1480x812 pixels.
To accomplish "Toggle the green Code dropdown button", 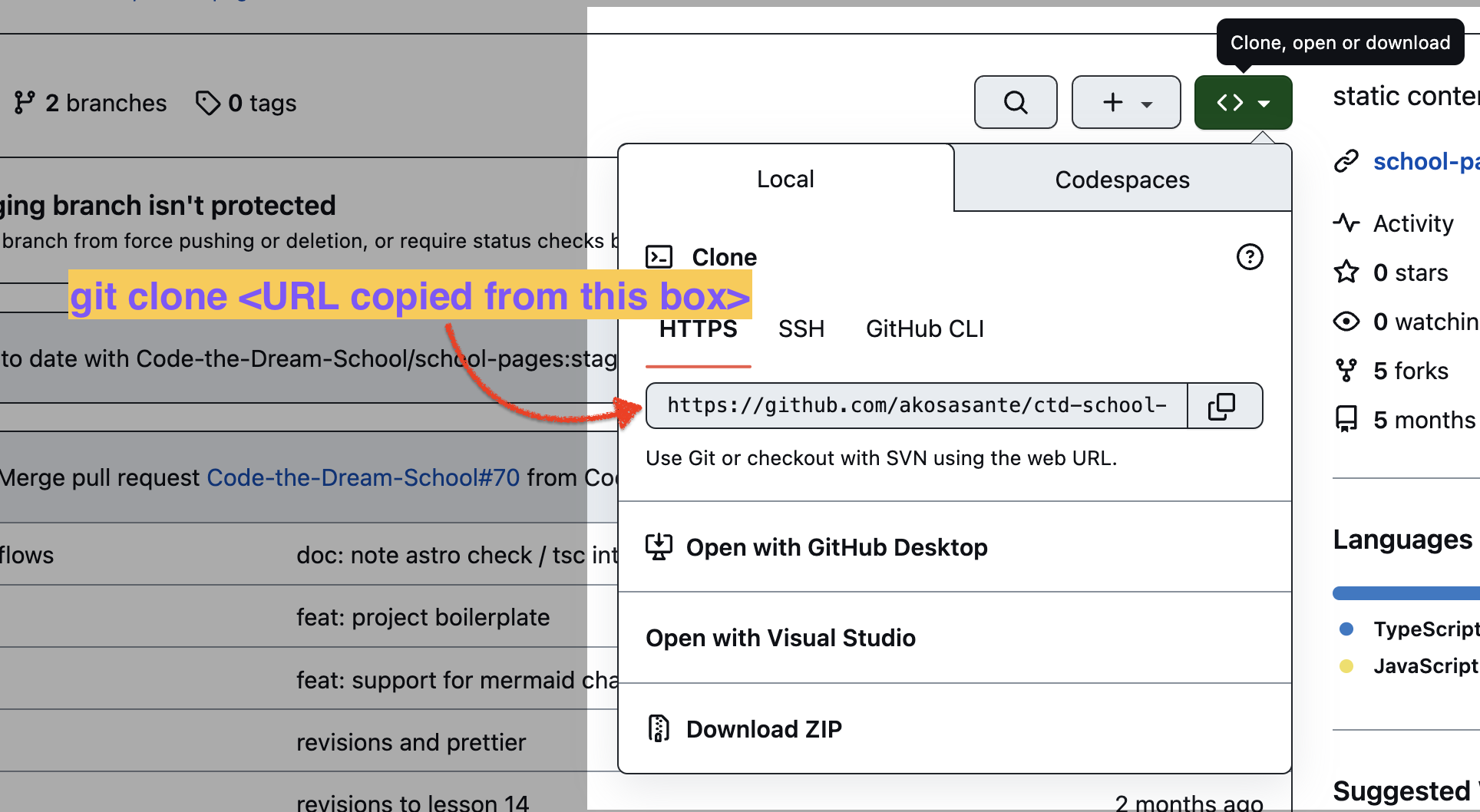I will coord(1243,102).
